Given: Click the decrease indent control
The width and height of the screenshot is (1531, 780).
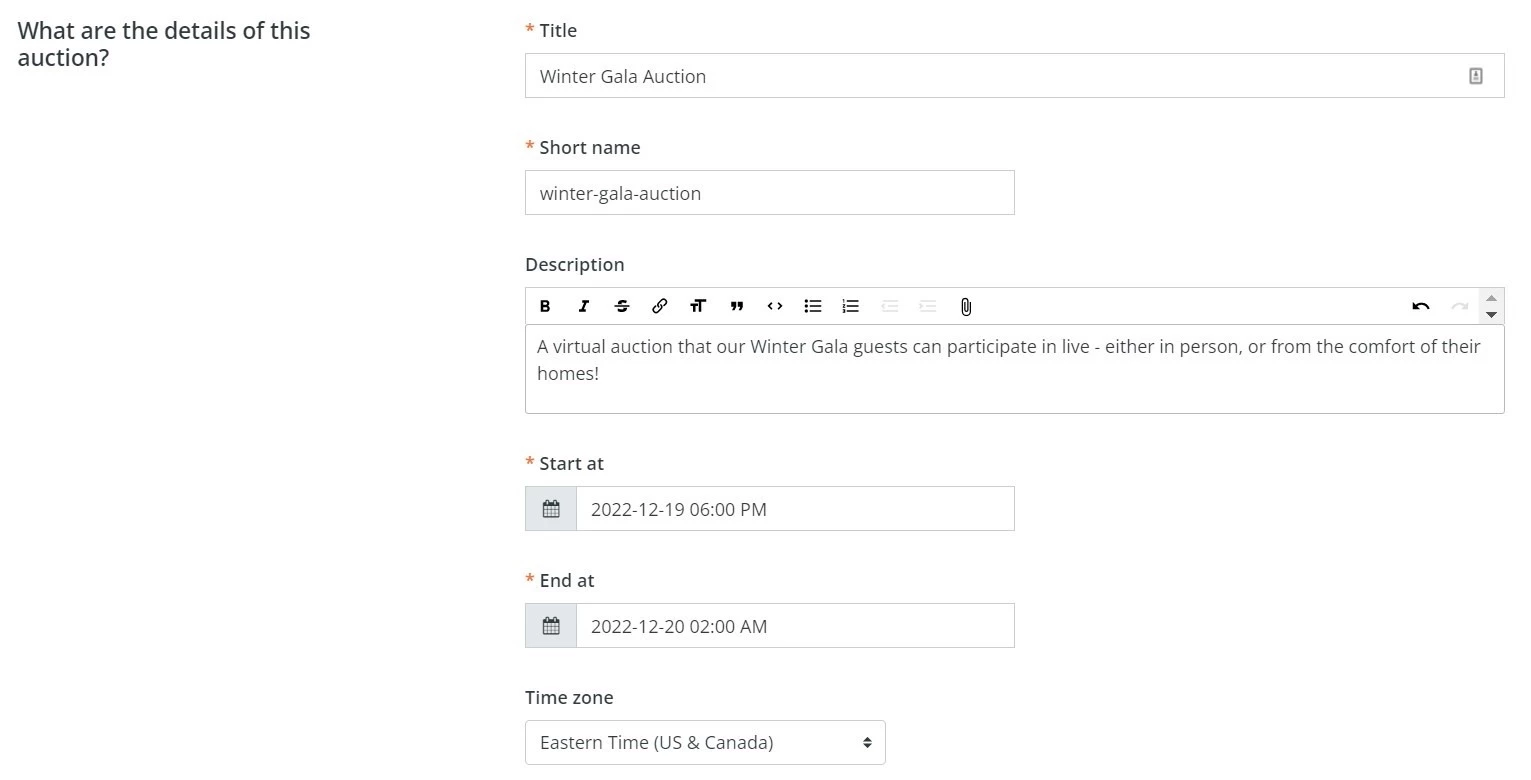Looking at the screenshot, I should pyautogui.click(x=889, y=306).
